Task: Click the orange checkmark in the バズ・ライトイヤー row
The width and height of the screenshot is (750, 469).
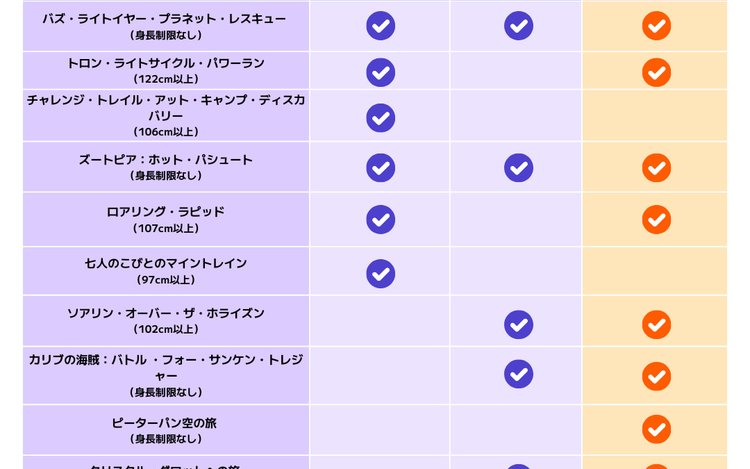Action: (656, 26)
